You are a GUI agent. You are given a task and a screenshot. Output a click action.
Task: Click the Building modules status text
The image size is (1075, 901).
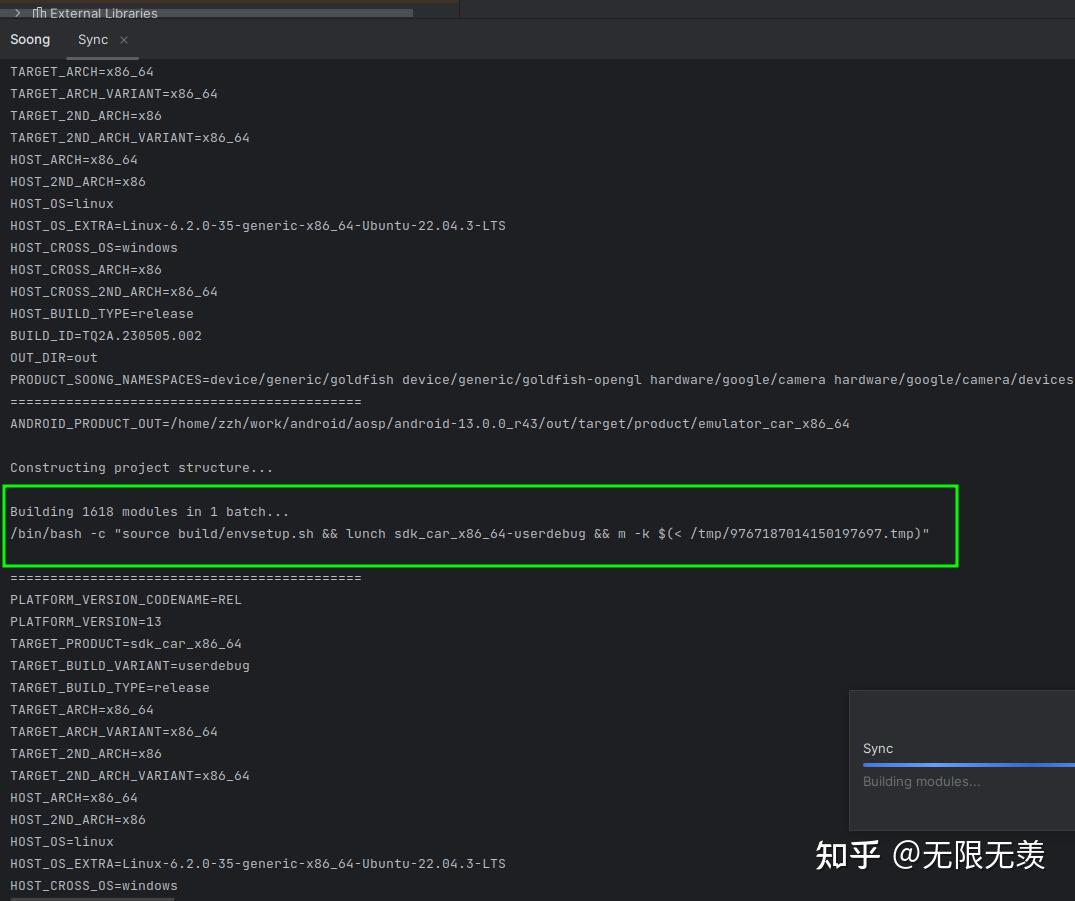coord(920,781)
